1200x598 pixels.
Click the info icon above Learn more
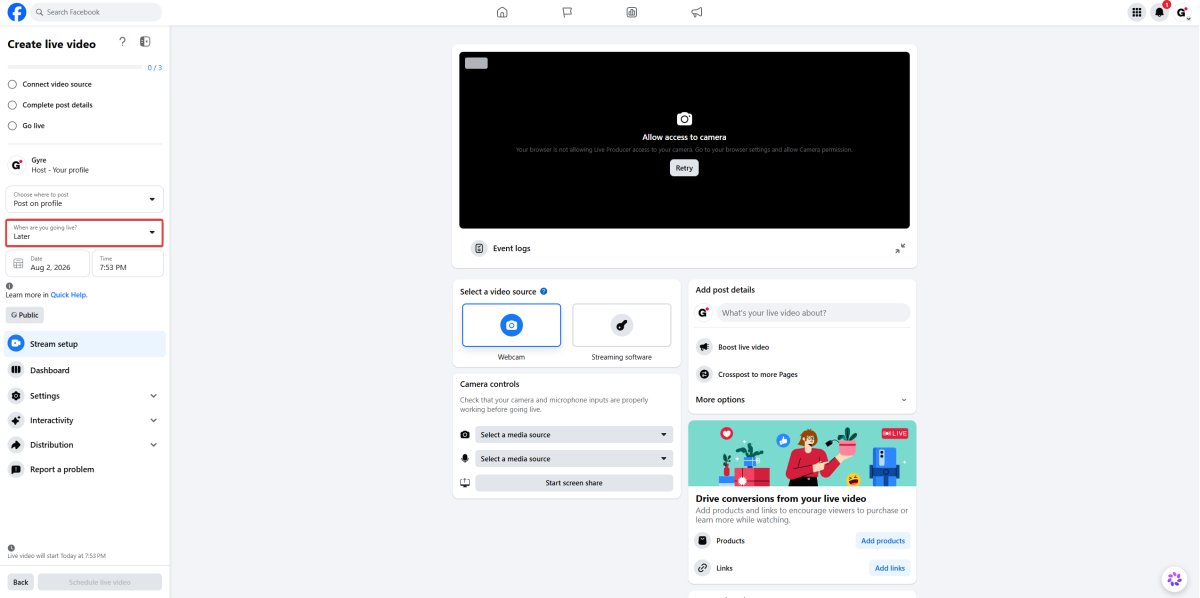click(9, 286)
